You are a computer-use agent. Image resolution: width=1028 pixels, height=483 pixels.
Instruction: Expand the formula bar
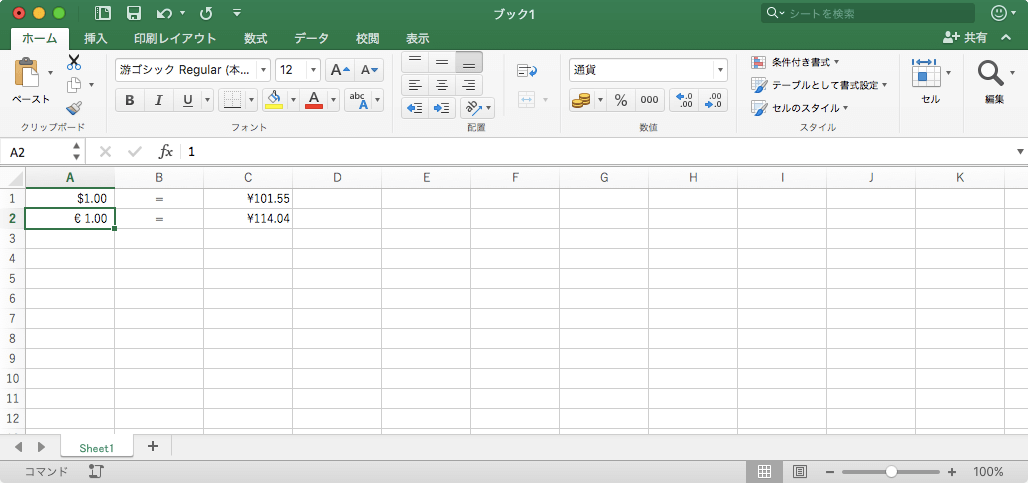coord(1020,152)
